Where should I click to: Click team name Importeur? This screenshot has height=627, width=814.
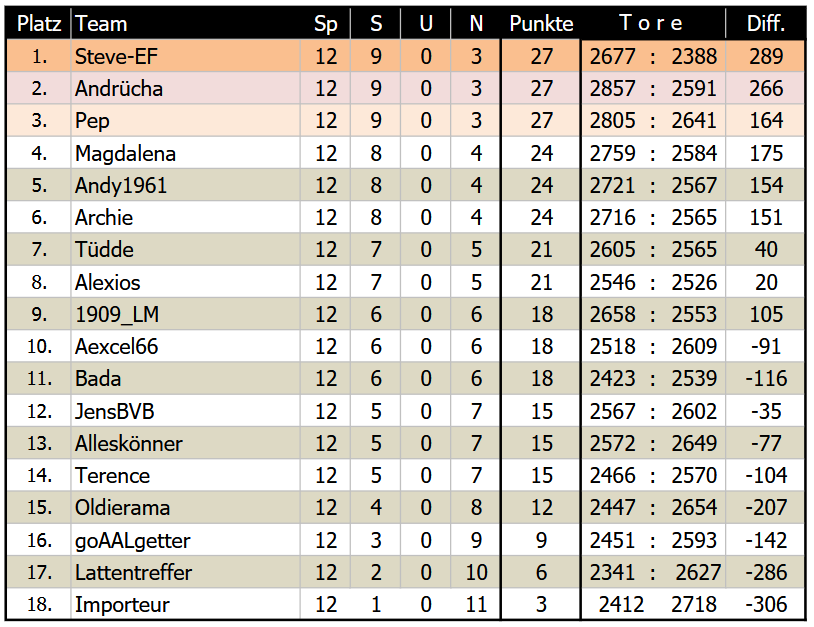pos(122,605)
